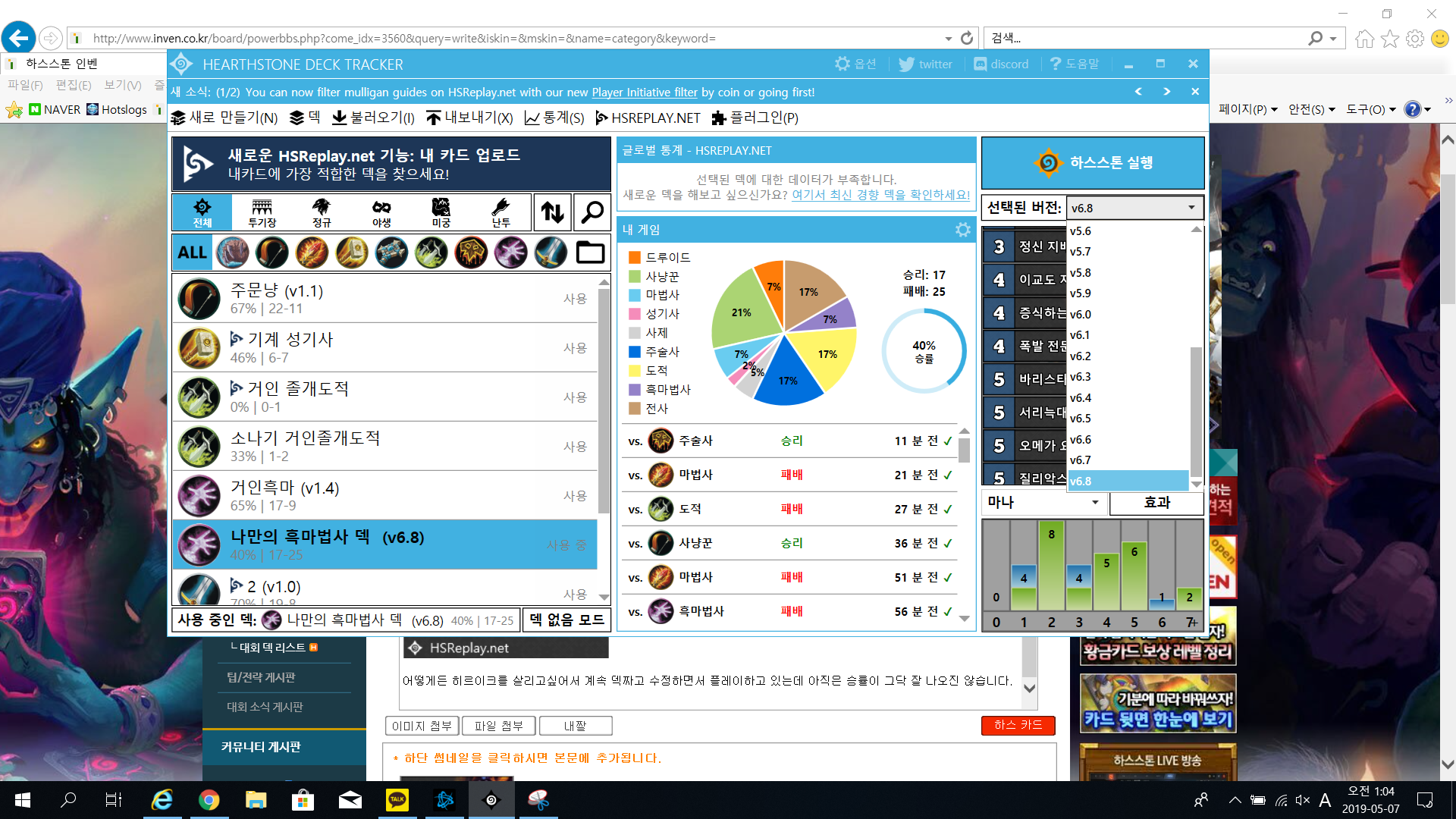
Task: Click the discord link in title bar
Action: tap(1001, 64)
